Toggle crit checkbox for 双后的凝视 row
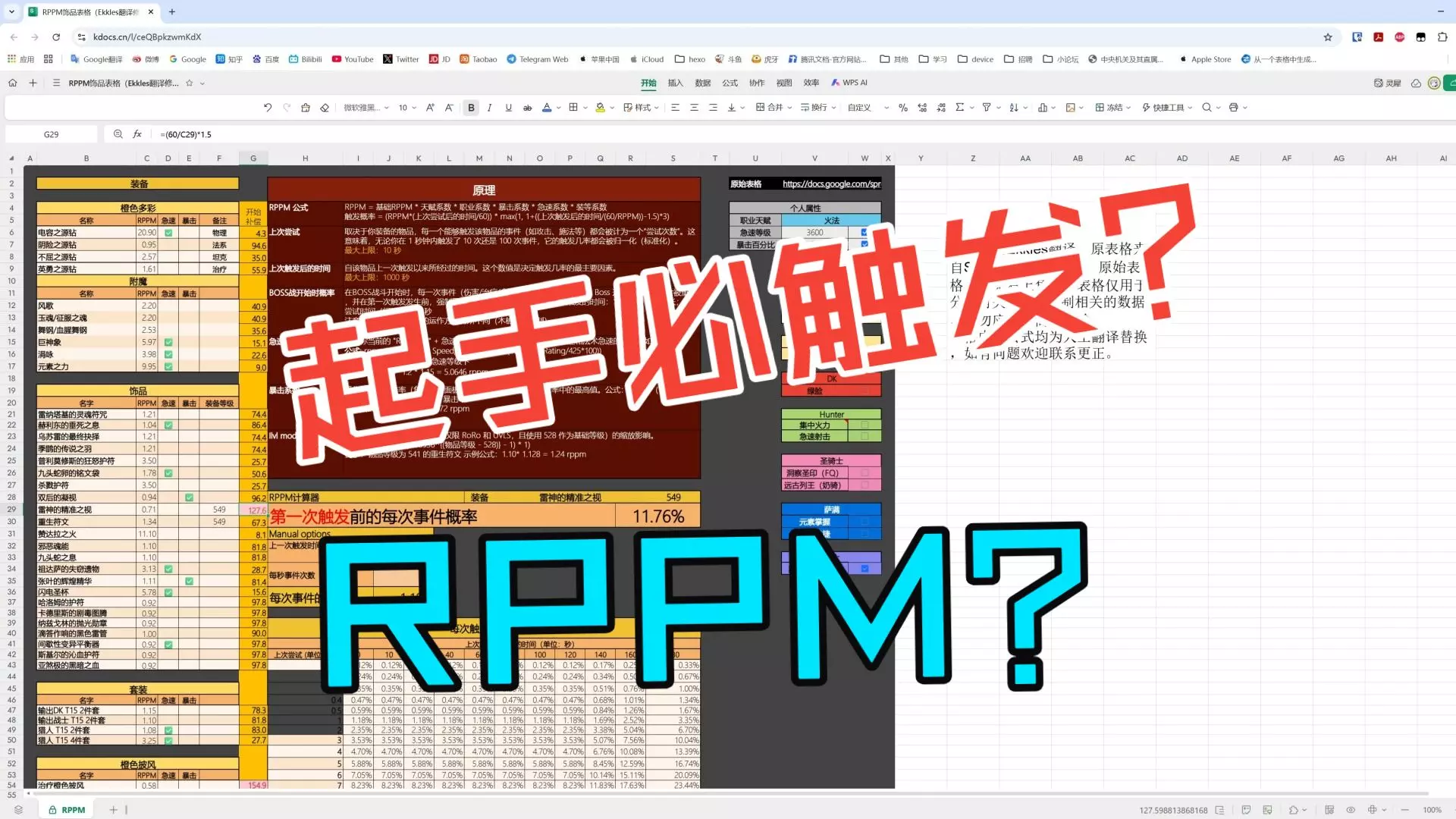Screen dimensions: 1456x819 coord(189,497)
